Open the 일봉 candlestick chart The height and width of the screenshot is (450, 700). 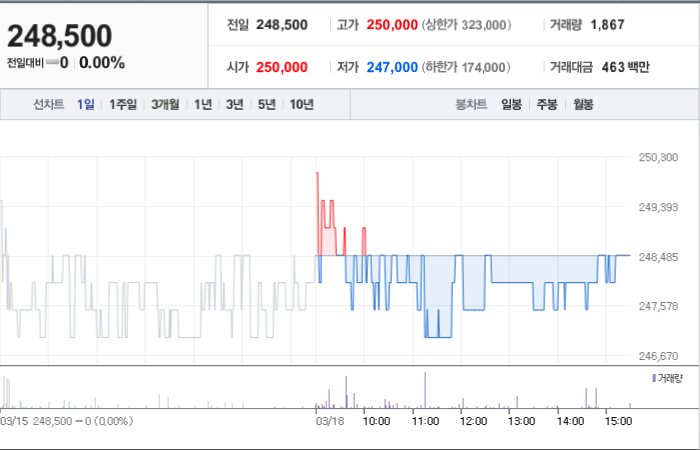511,104
